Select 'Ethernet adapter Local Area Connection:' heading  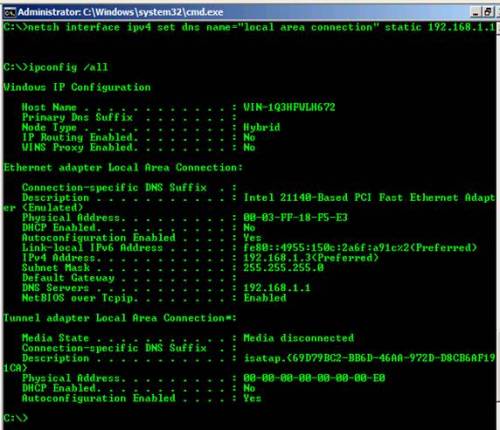123,167
